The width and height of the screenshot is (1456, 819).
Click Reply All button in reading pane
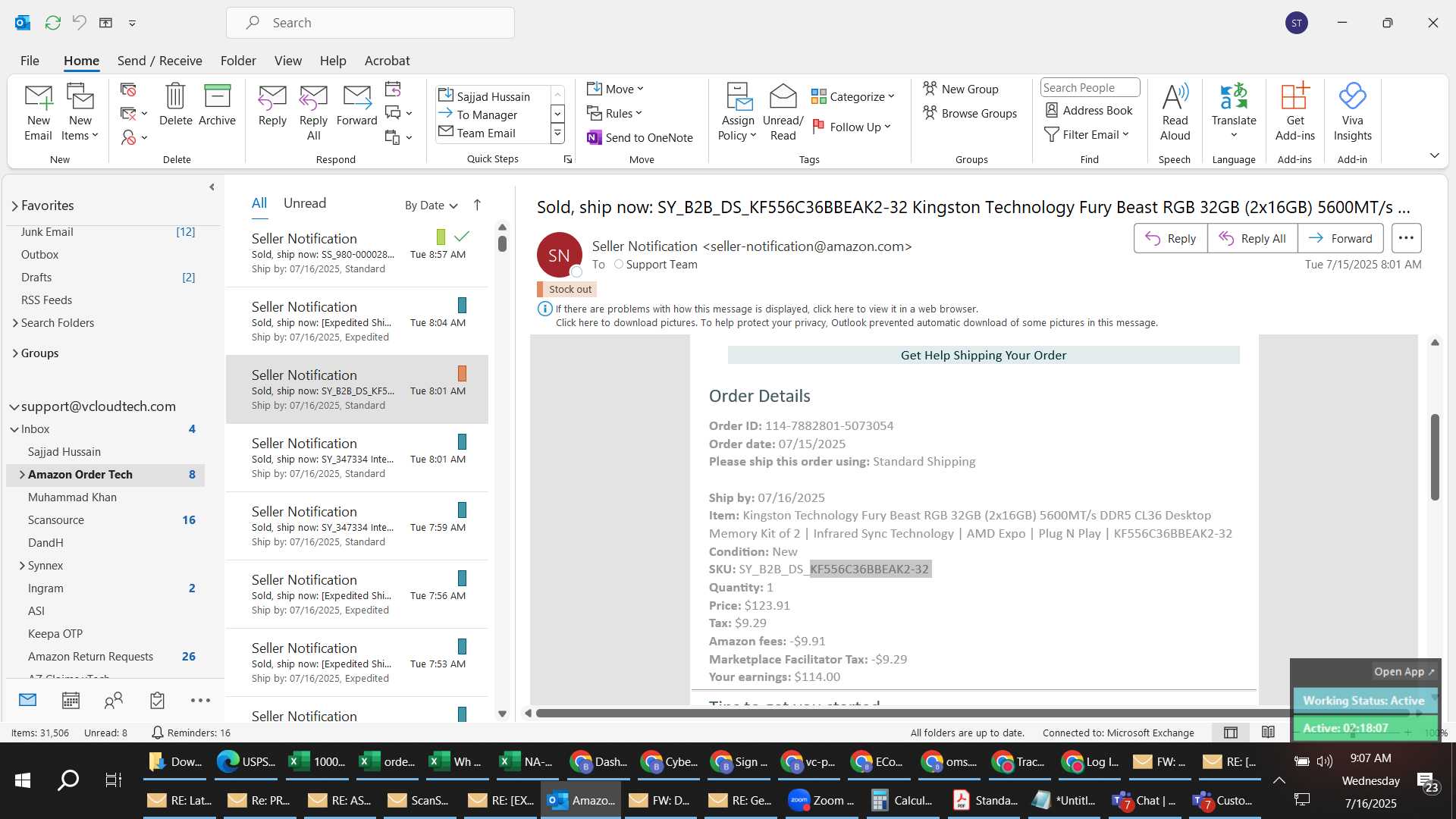[x=1252, y=238]
